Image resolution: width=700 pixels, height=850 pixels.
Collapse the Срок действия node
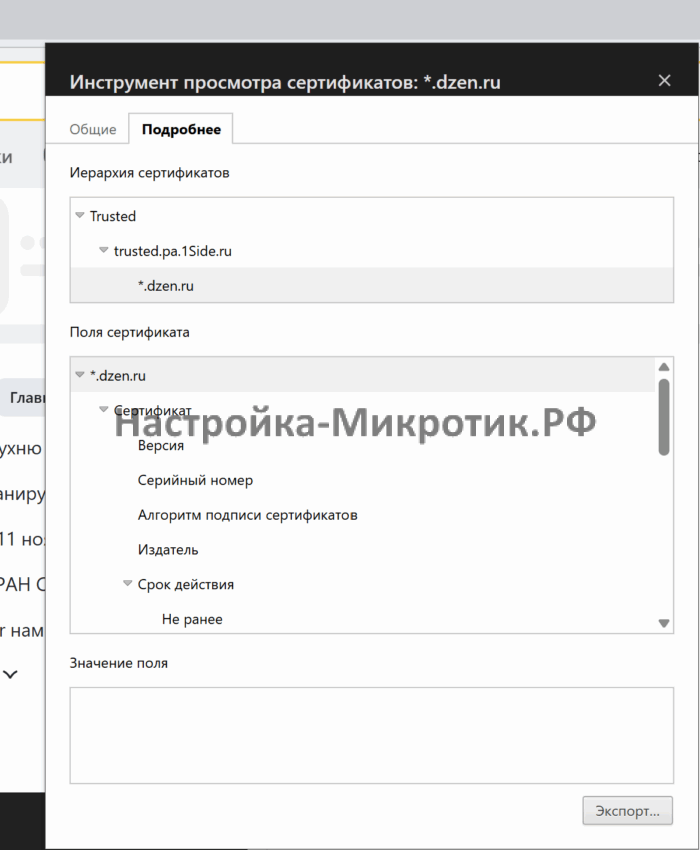pyautogui.click(x=127, y=584)
